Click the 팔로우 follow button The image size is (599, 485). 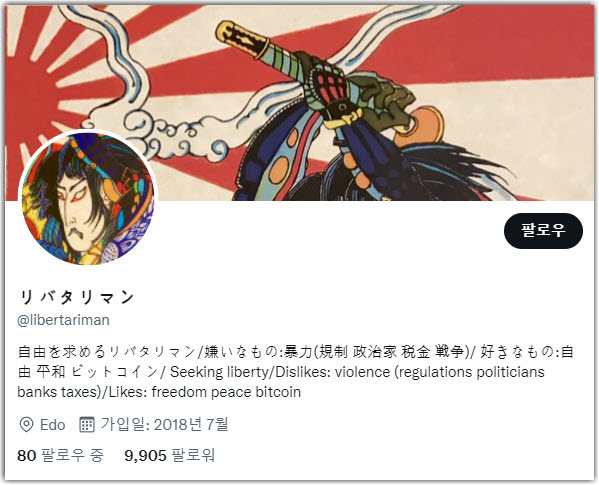point(543,231)
